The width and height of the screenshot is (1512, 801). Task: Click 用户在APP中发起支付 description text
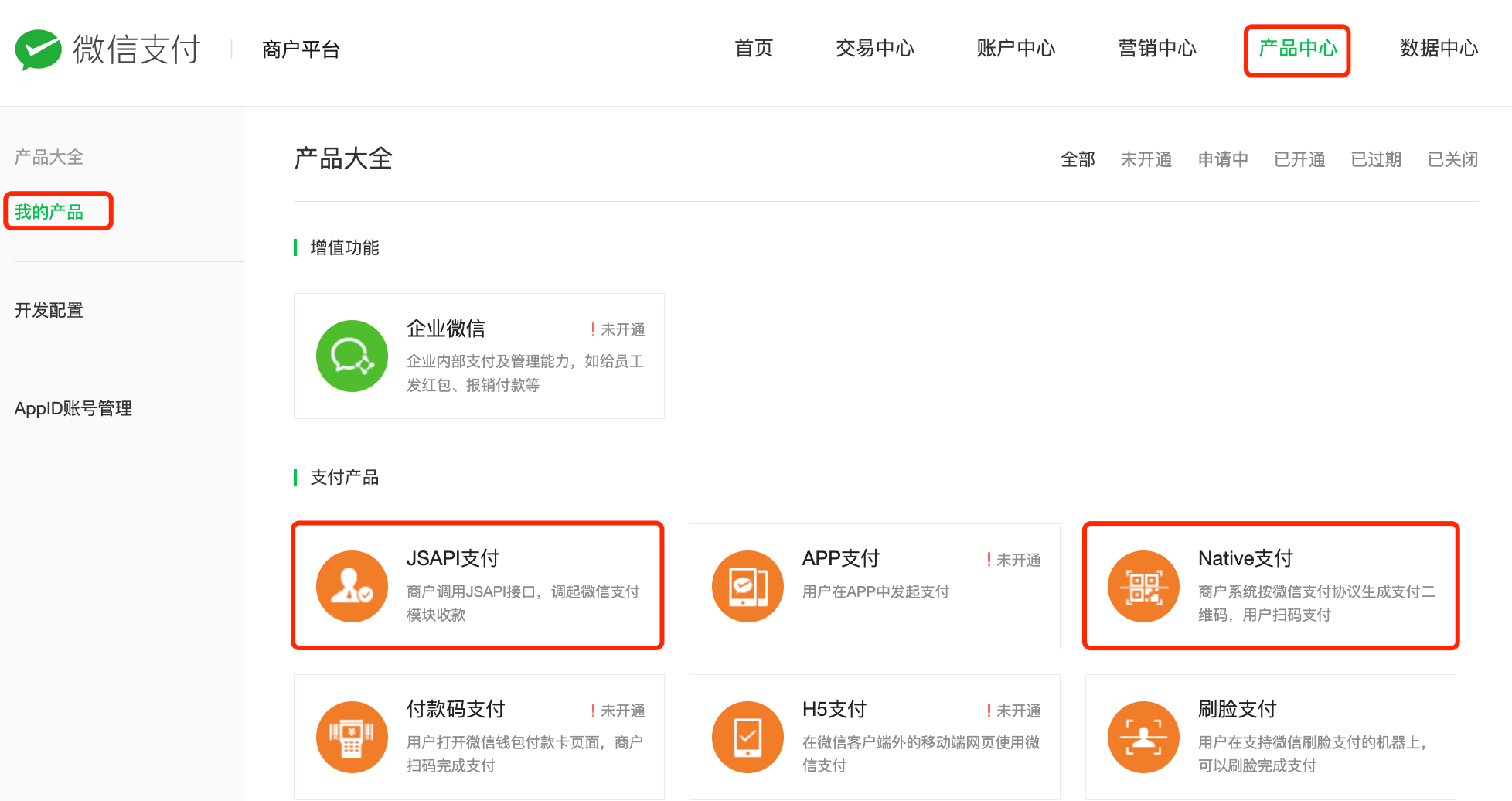(x=876, y=591)
